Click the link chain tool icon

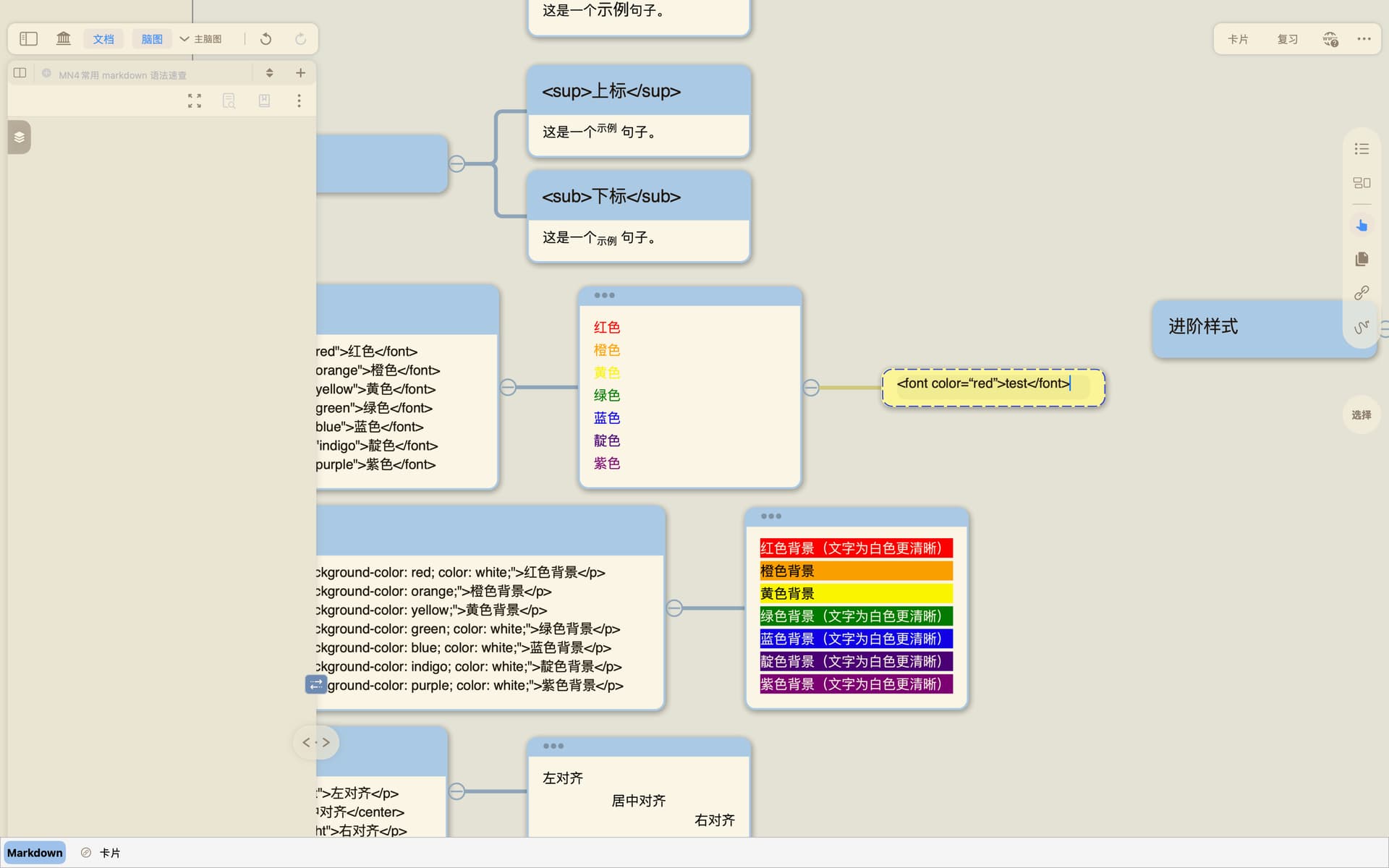(1362, 292)
